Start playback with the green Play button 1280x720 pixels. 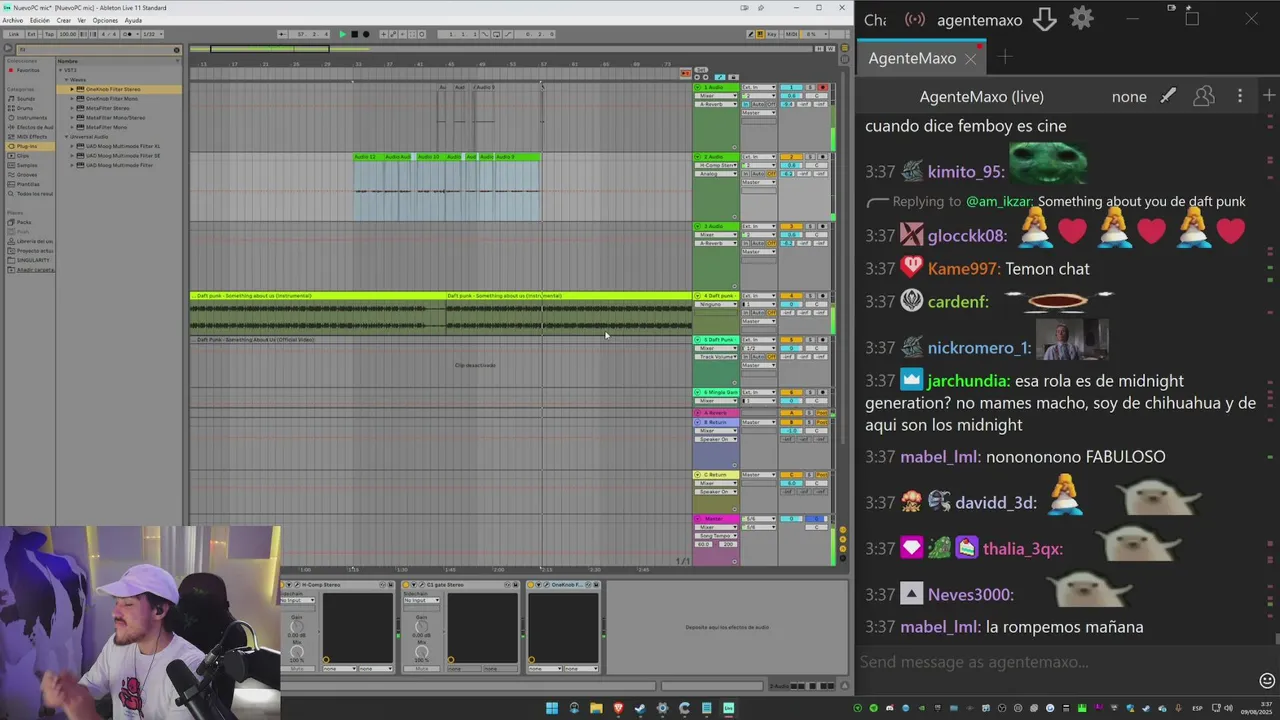pos(342,34)
